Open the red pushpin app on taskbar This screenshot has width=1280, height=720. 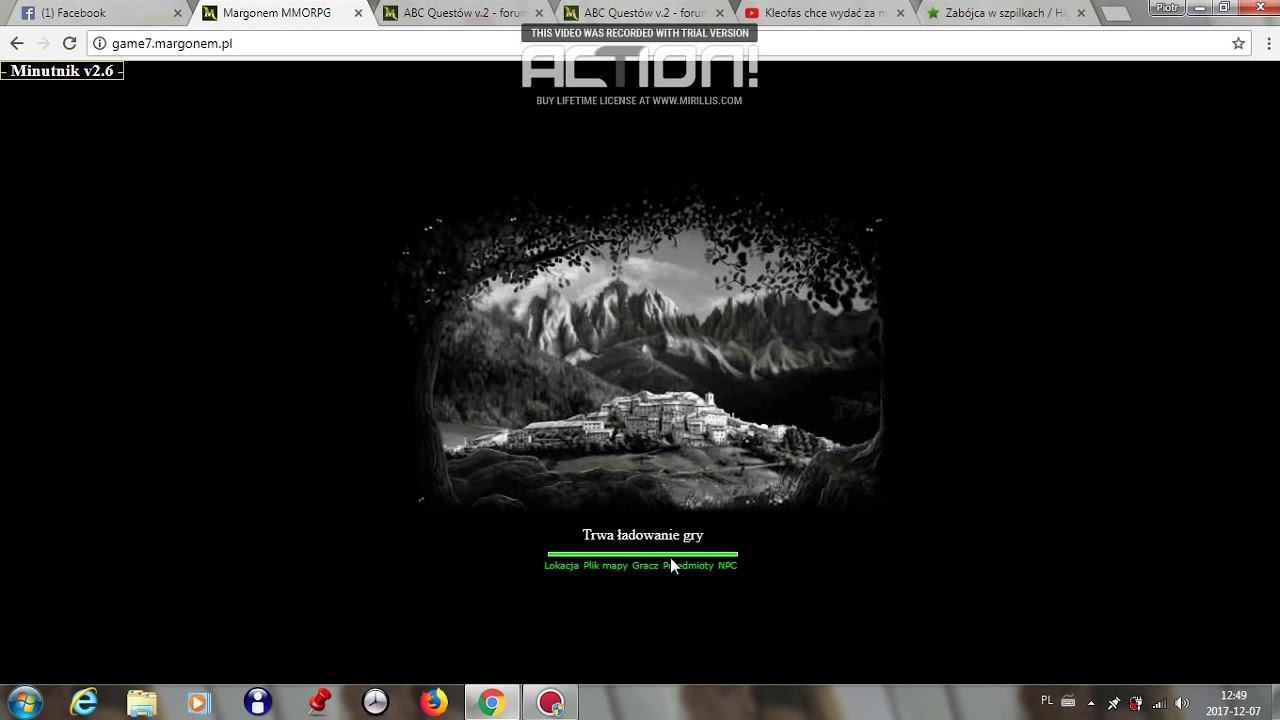pyautogui.click(x=319, y=702)
